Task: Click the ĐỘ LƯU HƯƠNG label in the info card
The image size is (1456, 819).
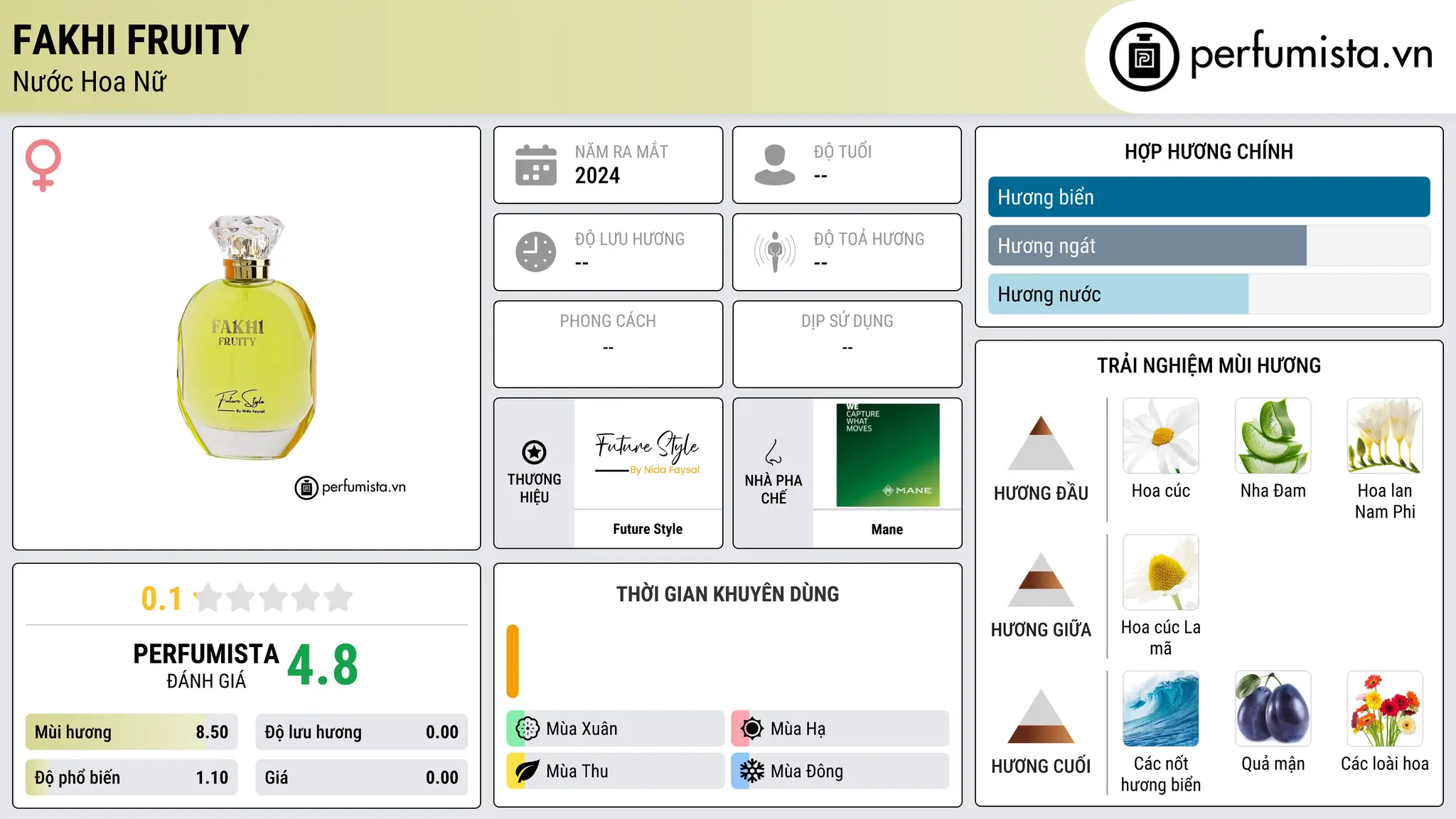Action: click(629, 239)
